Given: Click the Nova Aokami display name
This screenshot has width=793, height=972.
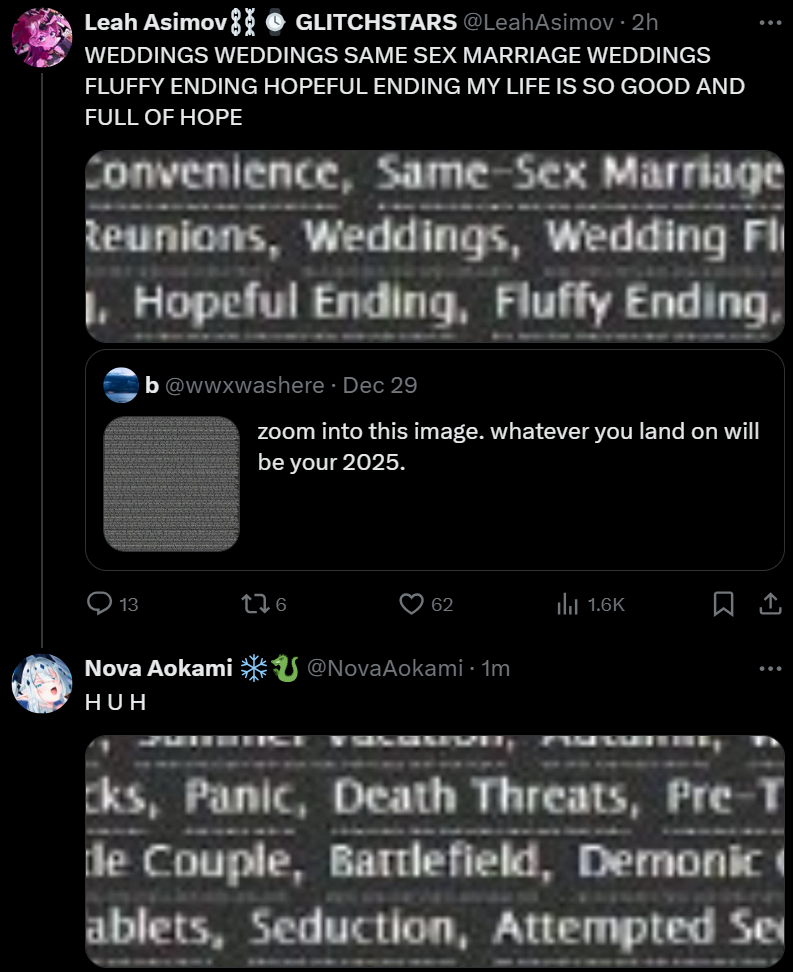Looking at the screenshot, I should pos(159,668).
